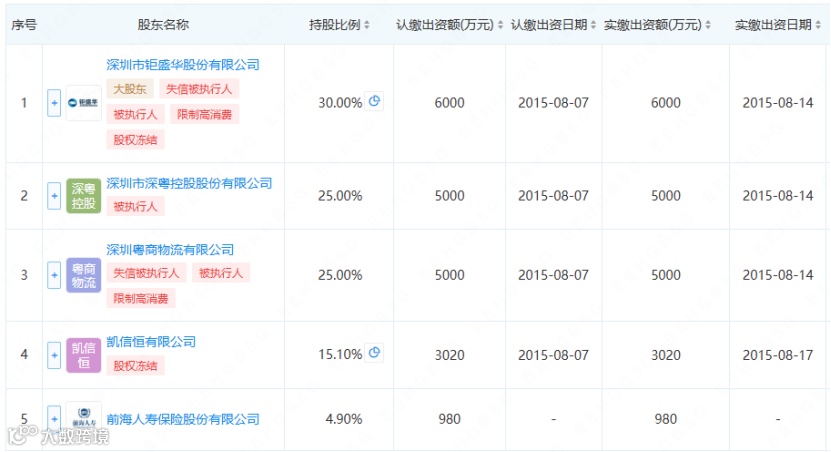Open 钜盛华 company logo
Viewport: 831px width, 452px height.
pos(83,103)
